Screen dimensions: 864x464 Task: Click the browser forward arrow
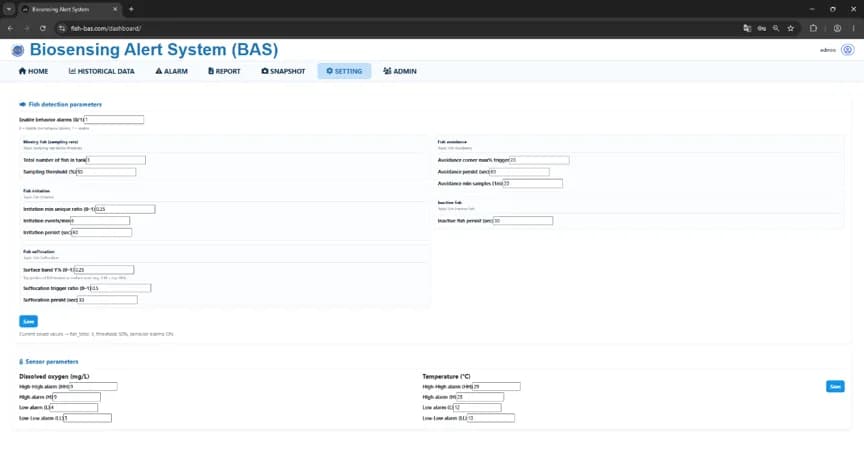coord(26,28)
